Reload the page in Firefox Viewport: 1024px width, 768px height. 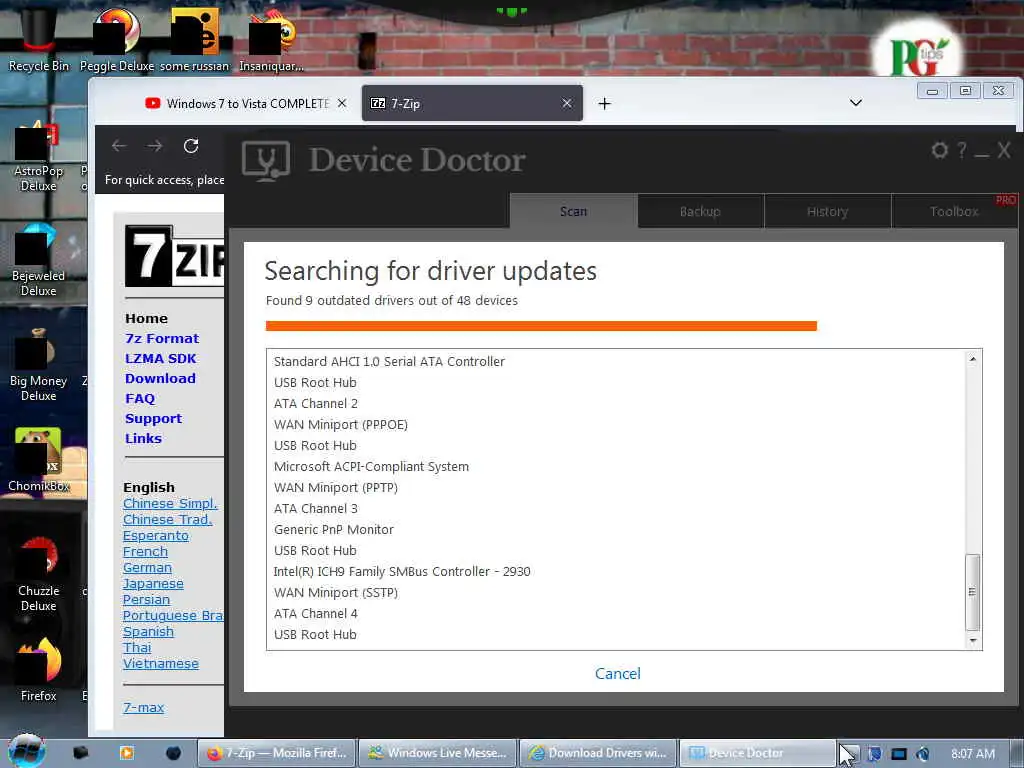coord(191,146)
